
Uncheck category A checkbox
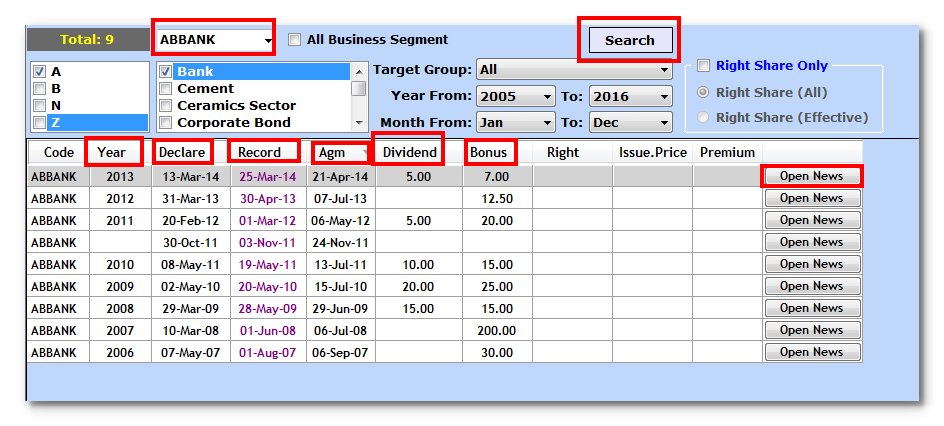click(x=39, y=72)
